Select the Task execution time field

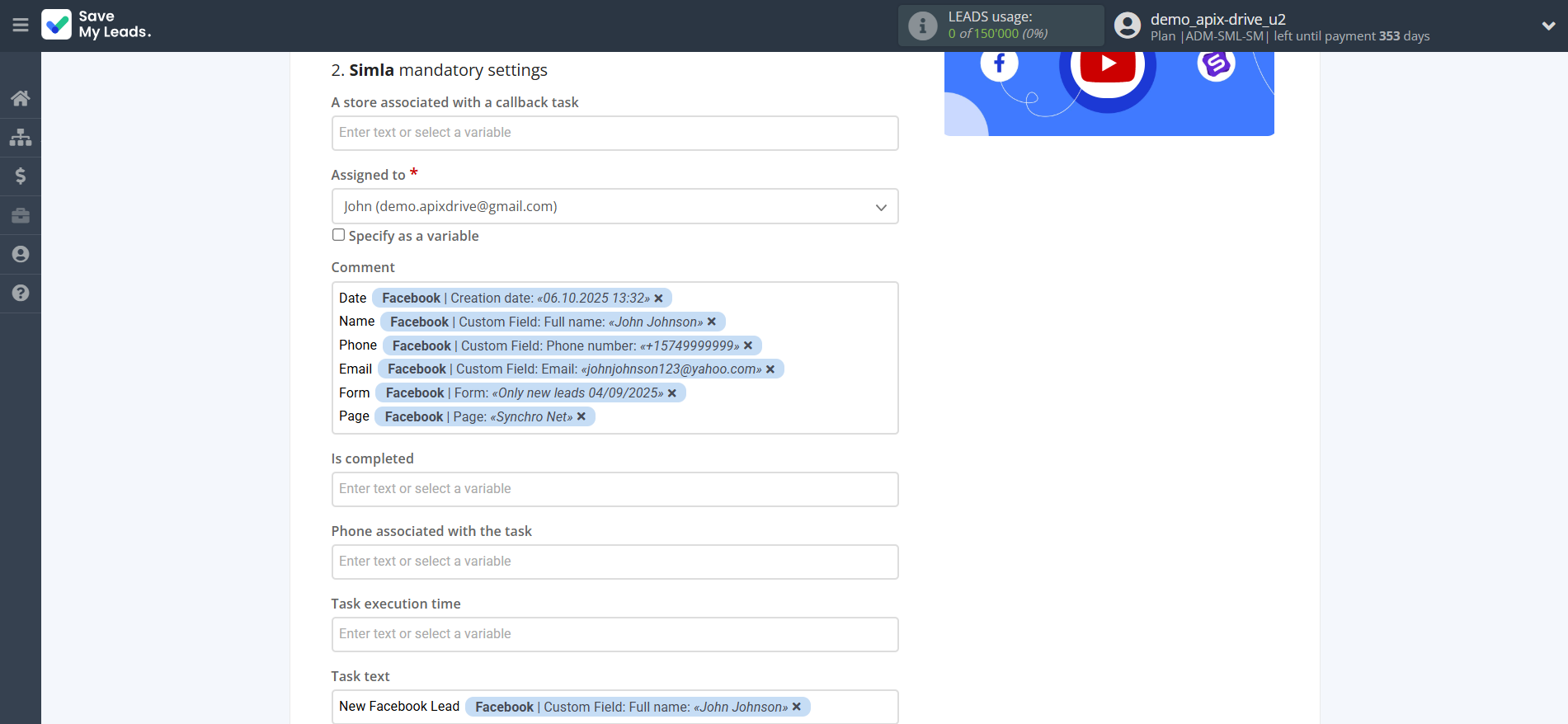tap(614, 634)
